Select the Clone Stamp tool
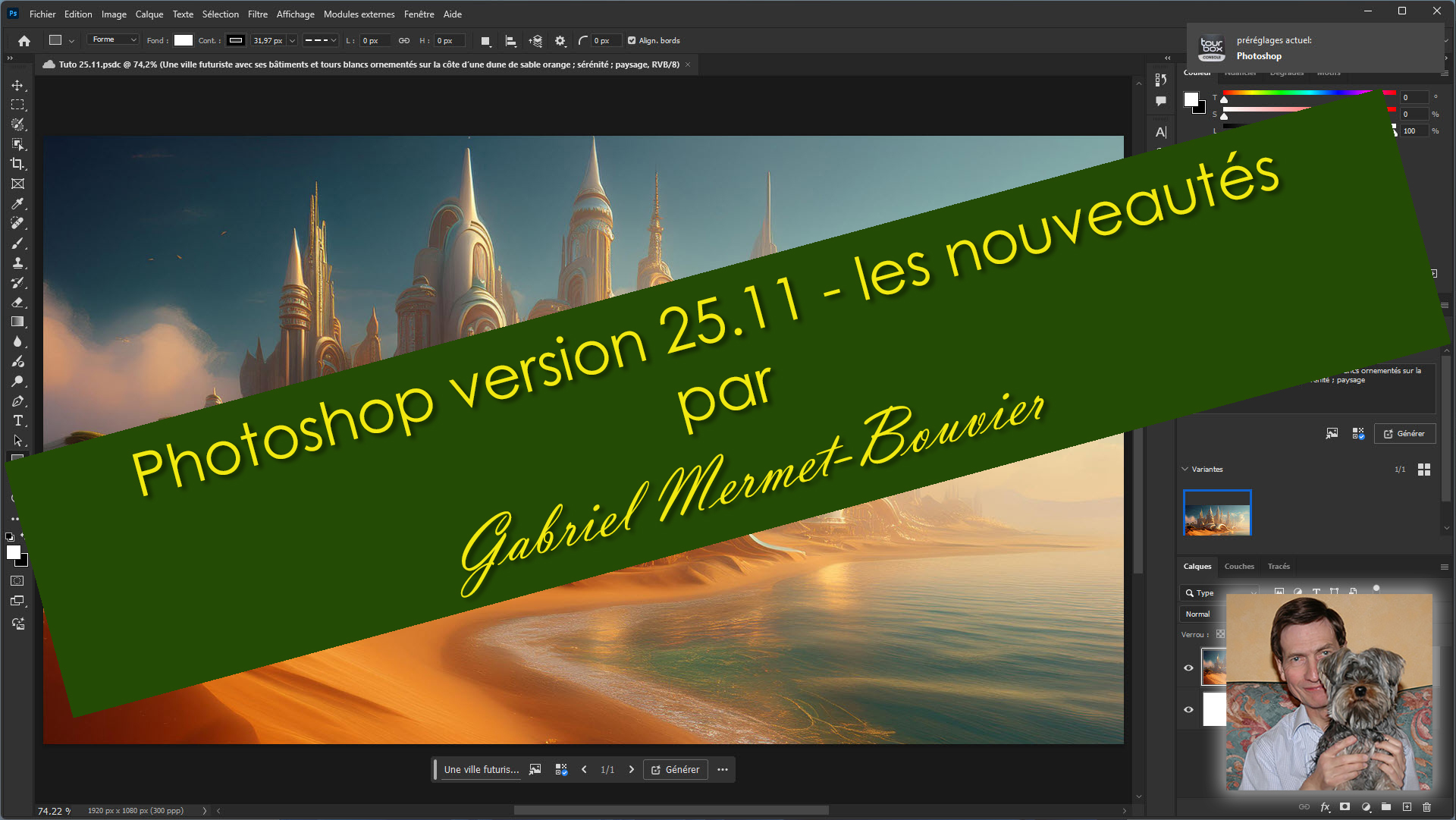This screenshot has height=820, width=1456. coord(17,263)
